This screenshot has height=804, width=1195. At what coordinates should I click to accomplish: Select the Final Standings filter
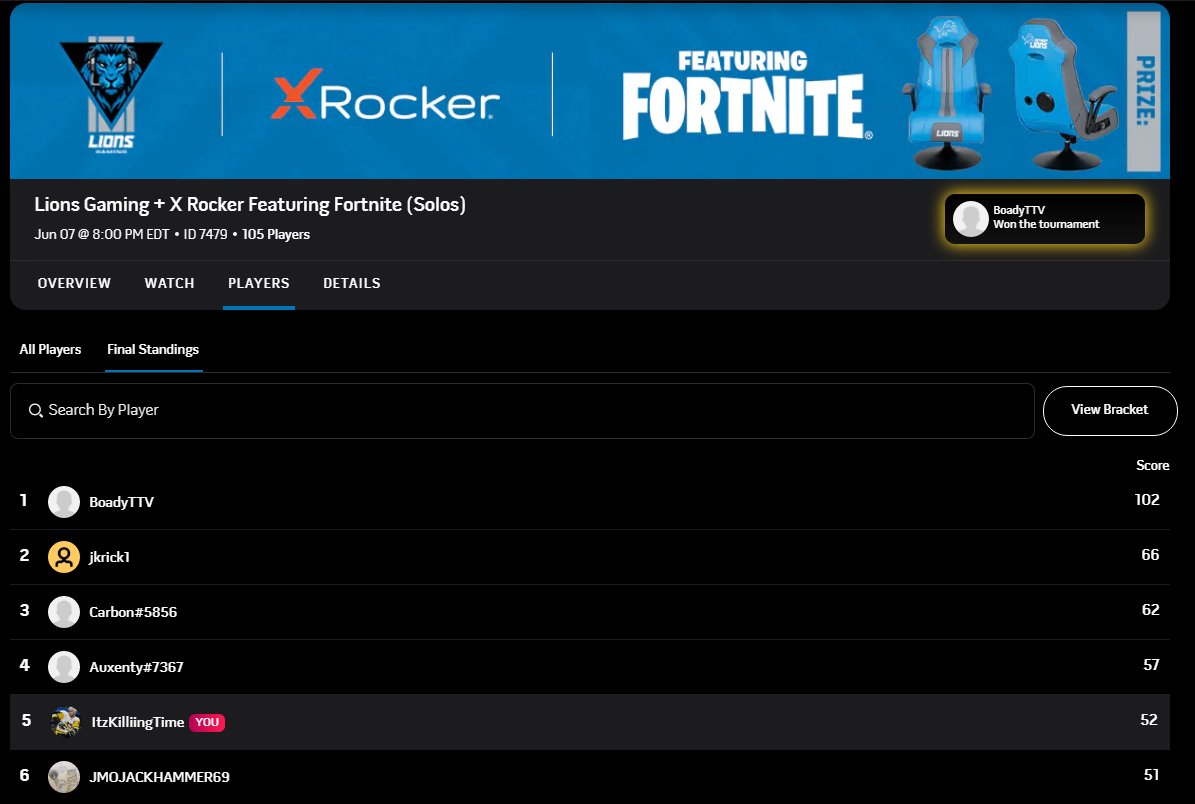pyautogui.click(x=152, y=349)
